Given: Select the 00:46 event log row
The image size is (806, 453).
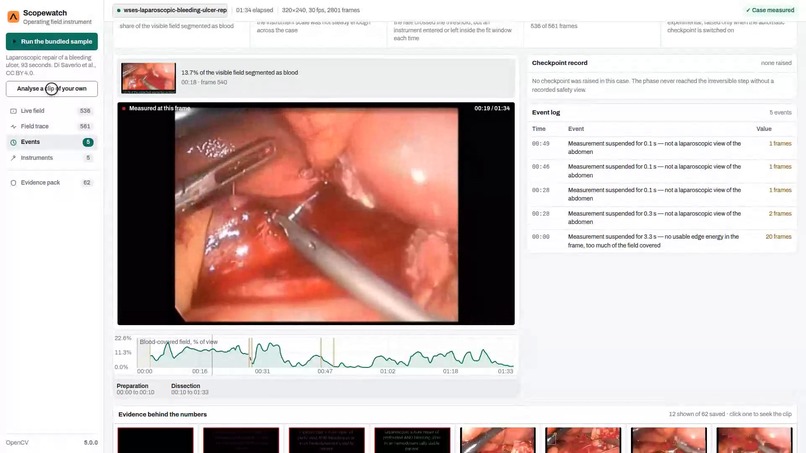Looking at the screenshot, I should point(662,171).
